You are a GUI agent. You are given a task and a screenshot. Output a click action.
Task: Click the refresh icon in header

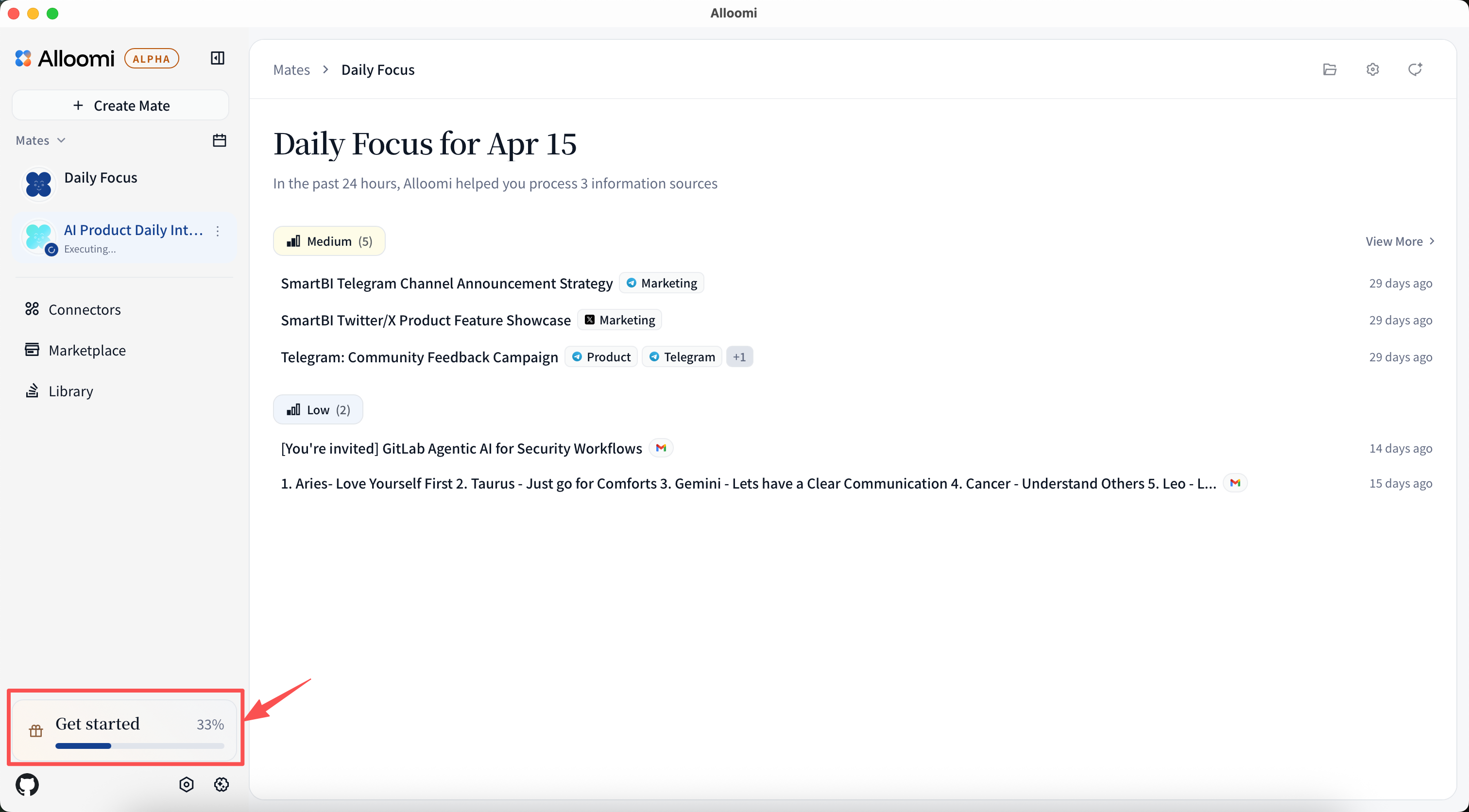tap(1415, 69)
